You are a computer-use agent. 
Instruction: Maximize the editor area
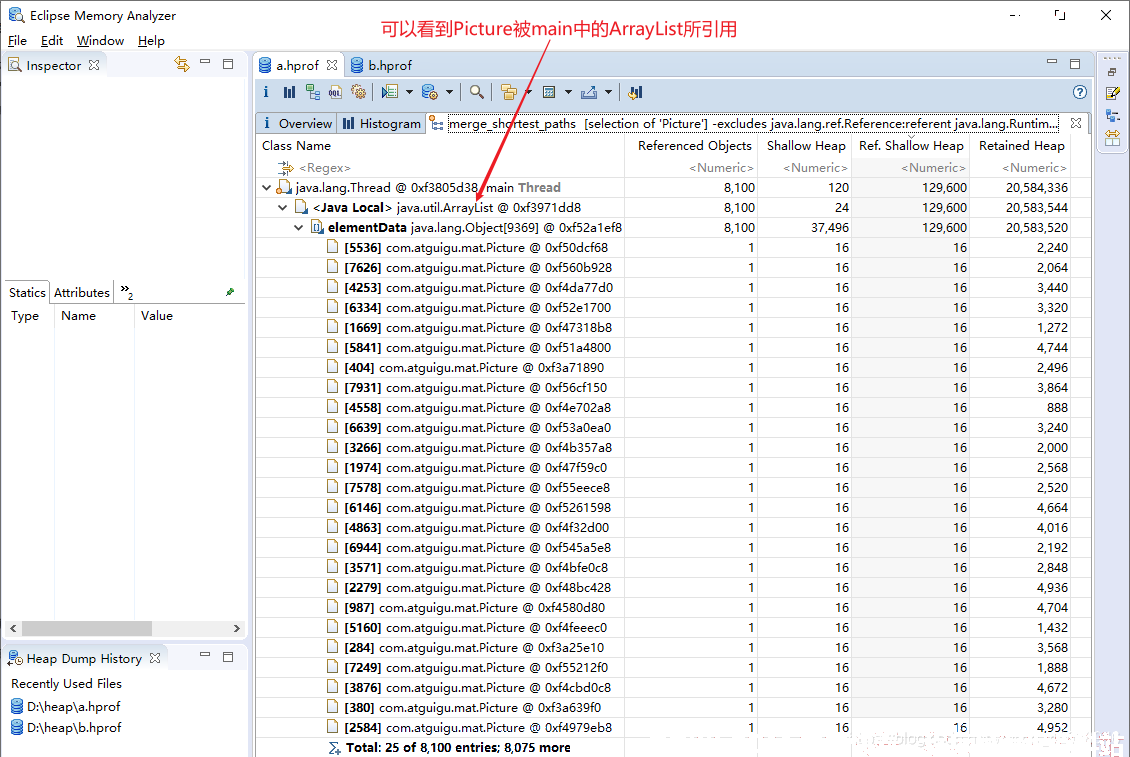(x=1075, y=63)
